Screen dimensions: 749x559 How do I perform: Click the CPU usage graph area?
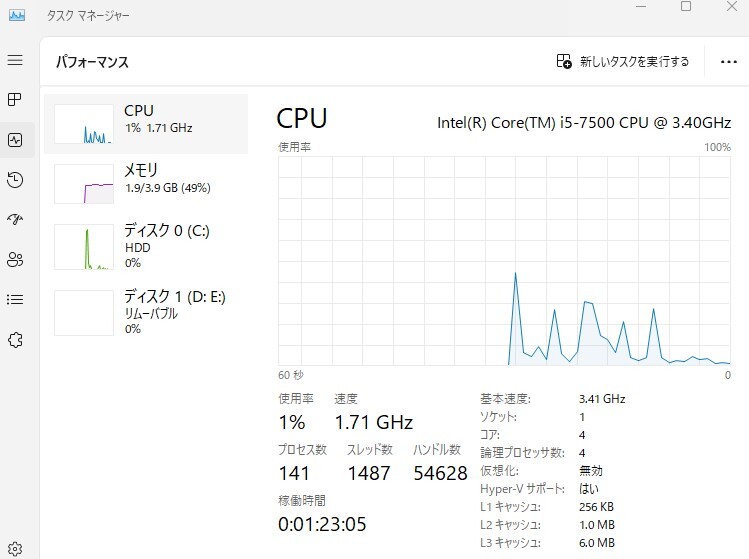click(504, 261)
